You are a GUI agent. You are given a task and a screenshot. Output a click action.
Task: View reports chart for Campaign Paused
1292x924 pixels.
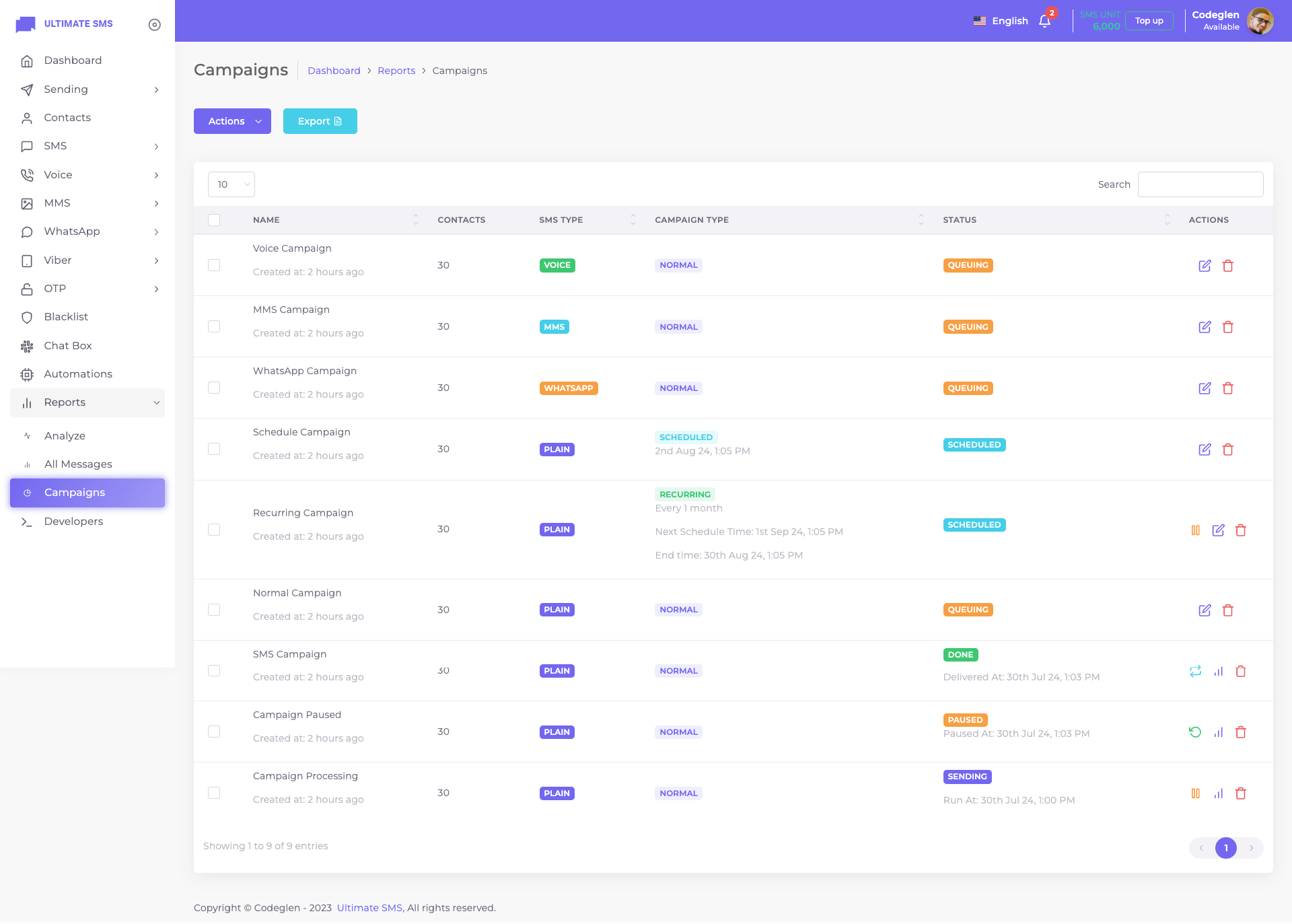(x=1218, y=732)
